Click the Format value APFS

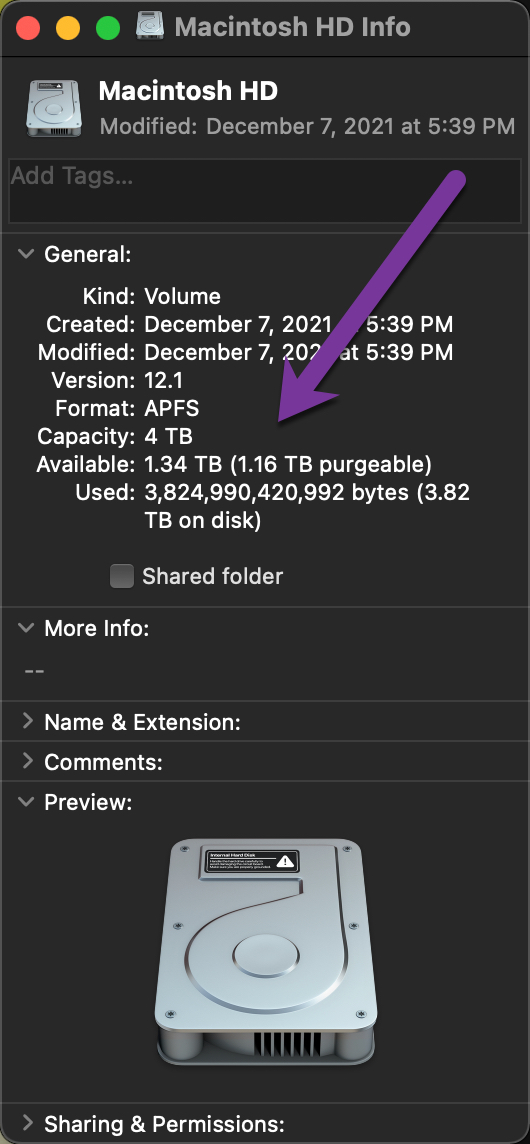click(x=172, y=408)
